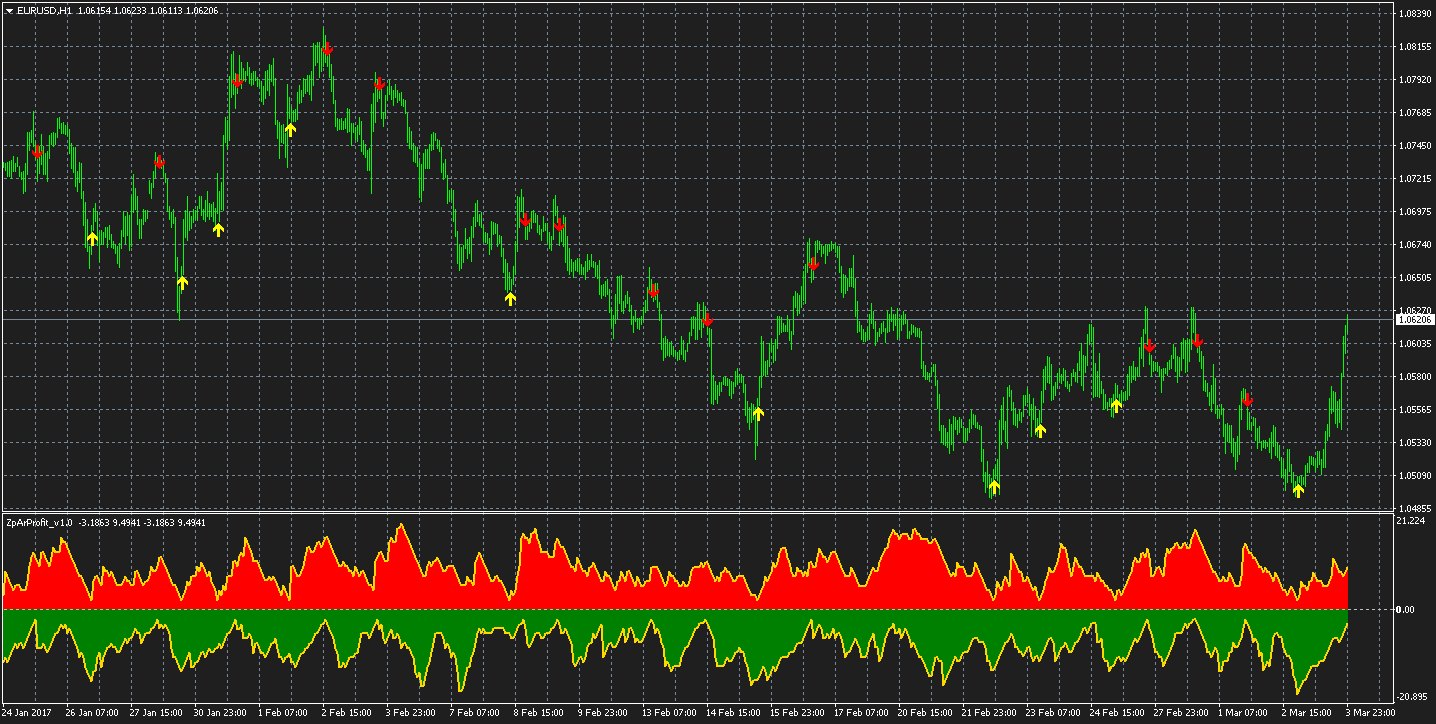1436x724 pixels.
Task: Click the 1.06035 price axis label
Action: point(1414,344)
